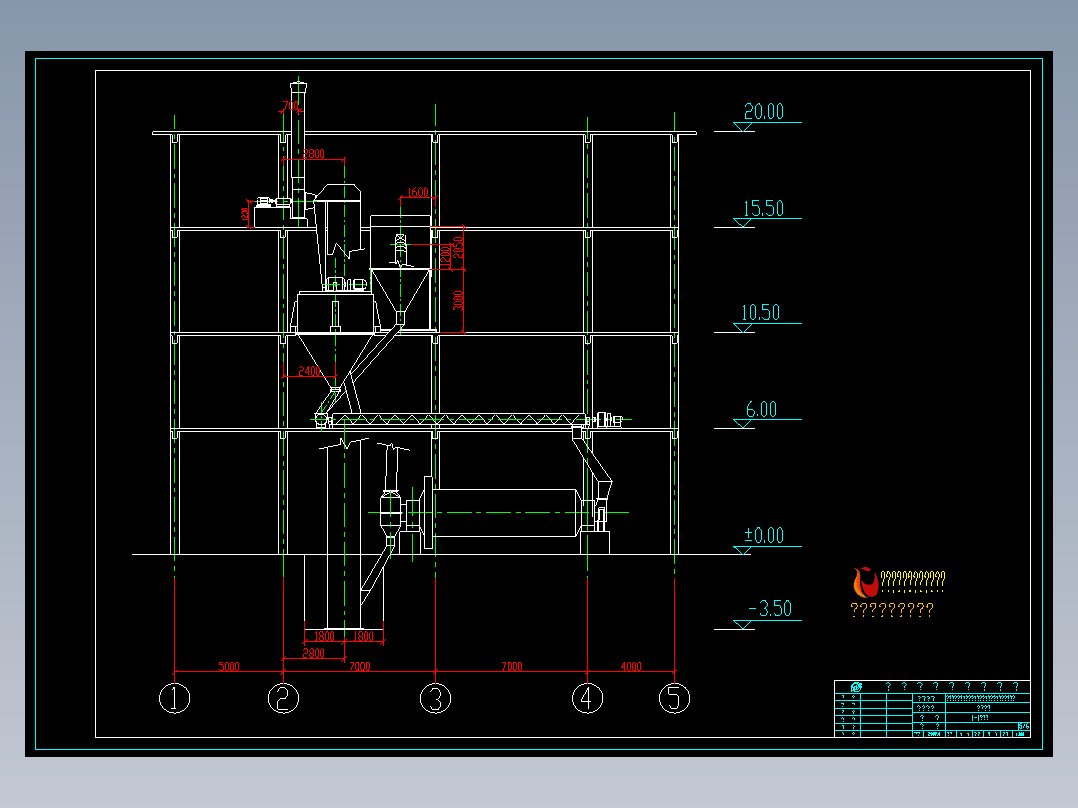Click the 6.00 elevation label
This screenshot has height=808, width=1078.
[761, 410]
